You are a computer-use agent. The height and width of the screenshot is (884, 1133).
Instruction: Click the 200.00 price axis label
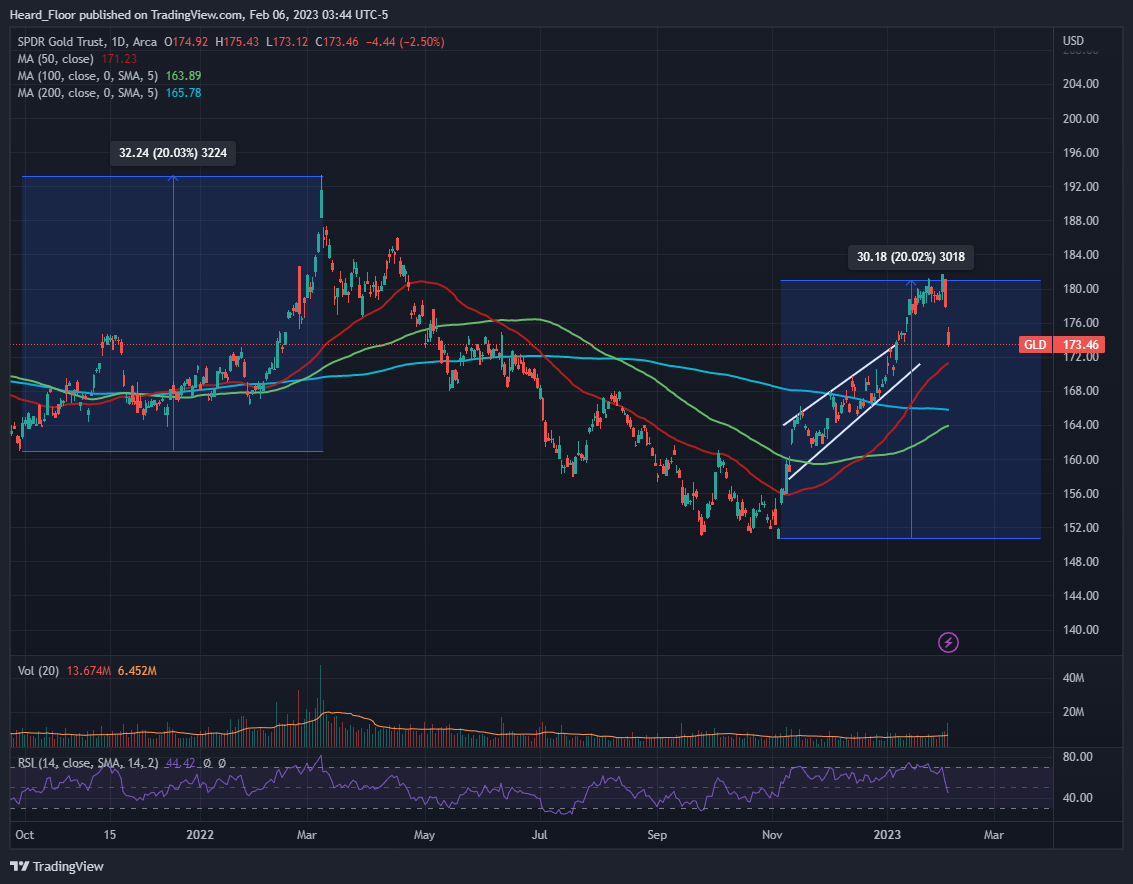tap(1080, 119)
